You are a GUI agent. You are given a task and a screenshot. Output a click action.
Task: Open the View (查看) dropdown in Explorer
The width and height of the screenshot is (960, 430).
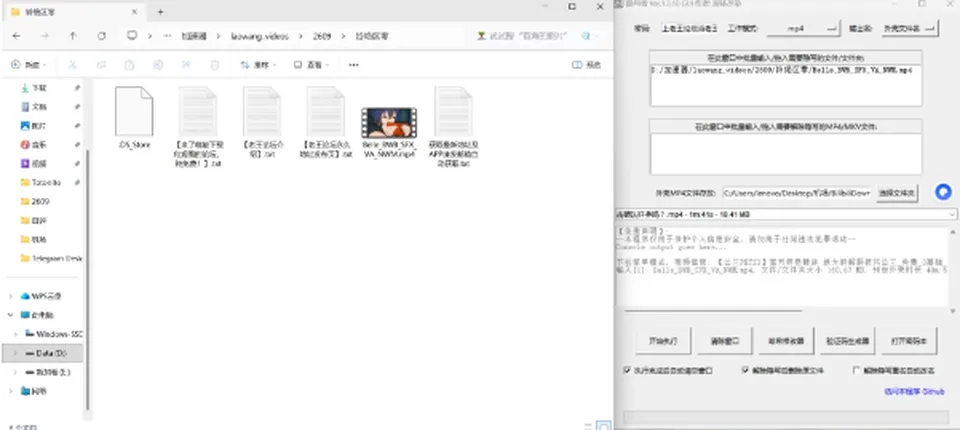coord(311,64)
